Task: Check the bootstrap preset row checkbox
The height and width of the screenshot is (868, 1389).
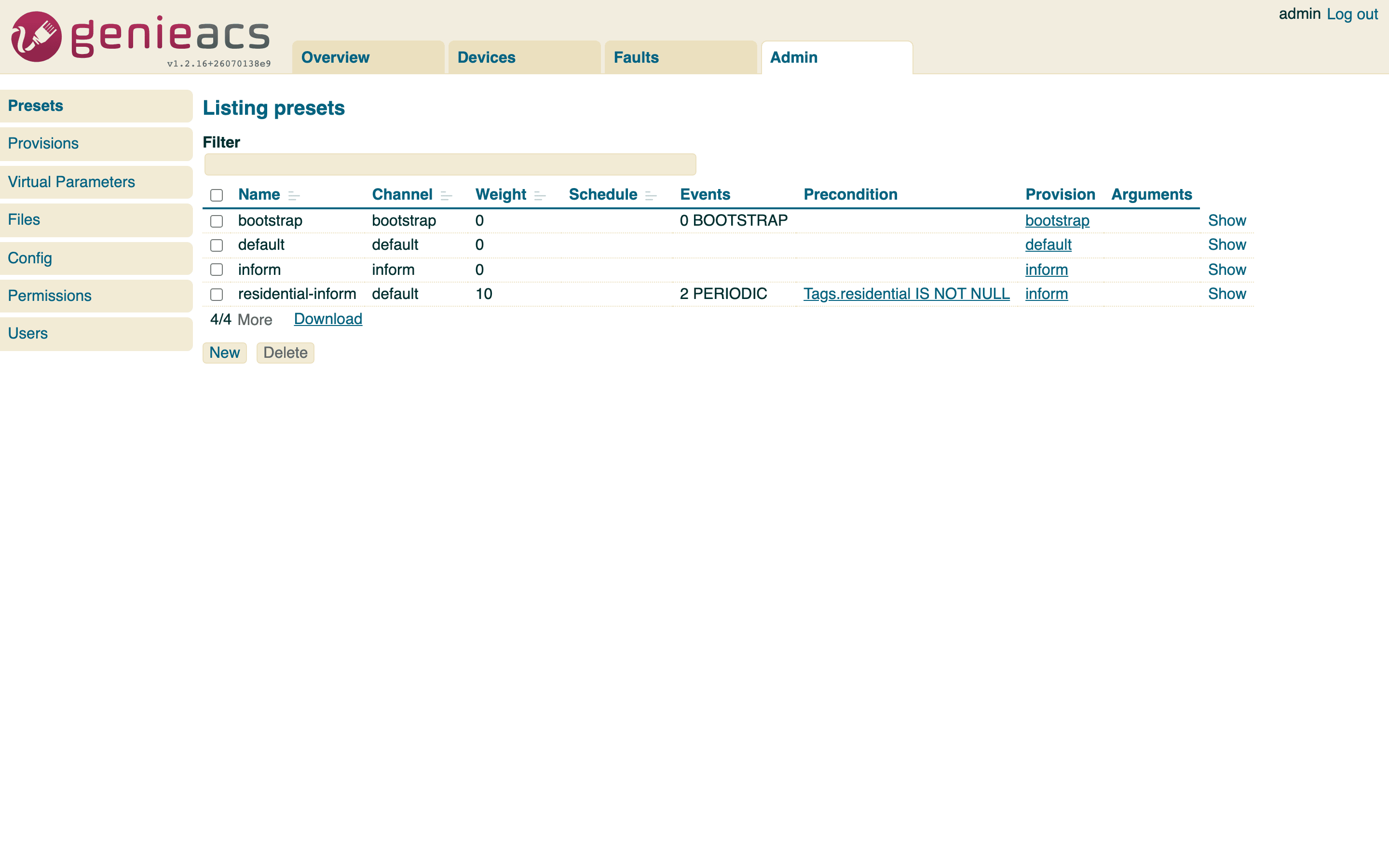Action: (x=217, y=221)
